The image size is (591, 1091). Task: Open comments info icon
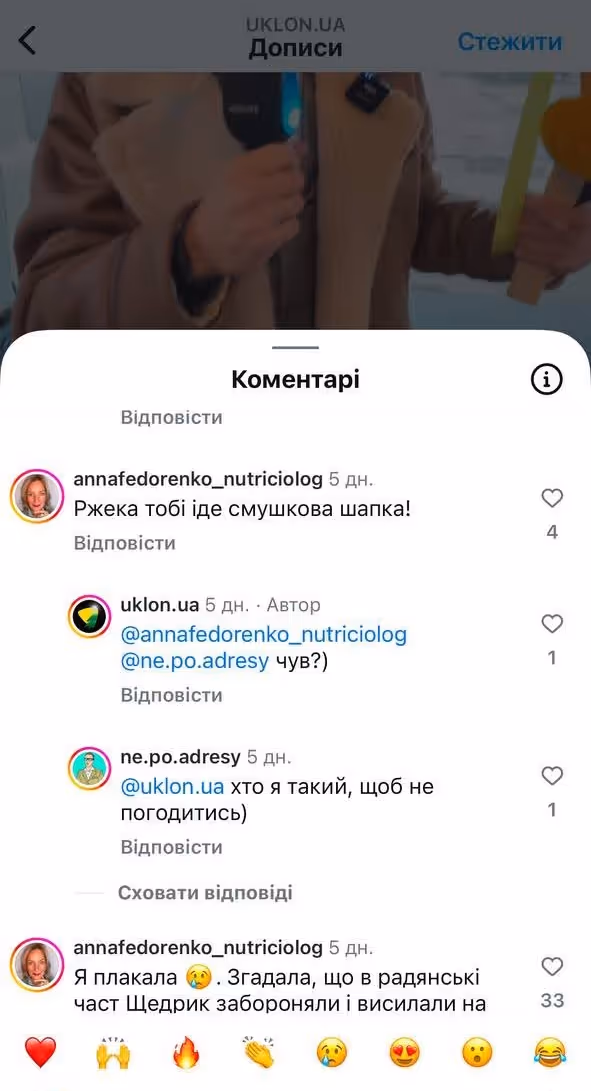coord(546,379)
